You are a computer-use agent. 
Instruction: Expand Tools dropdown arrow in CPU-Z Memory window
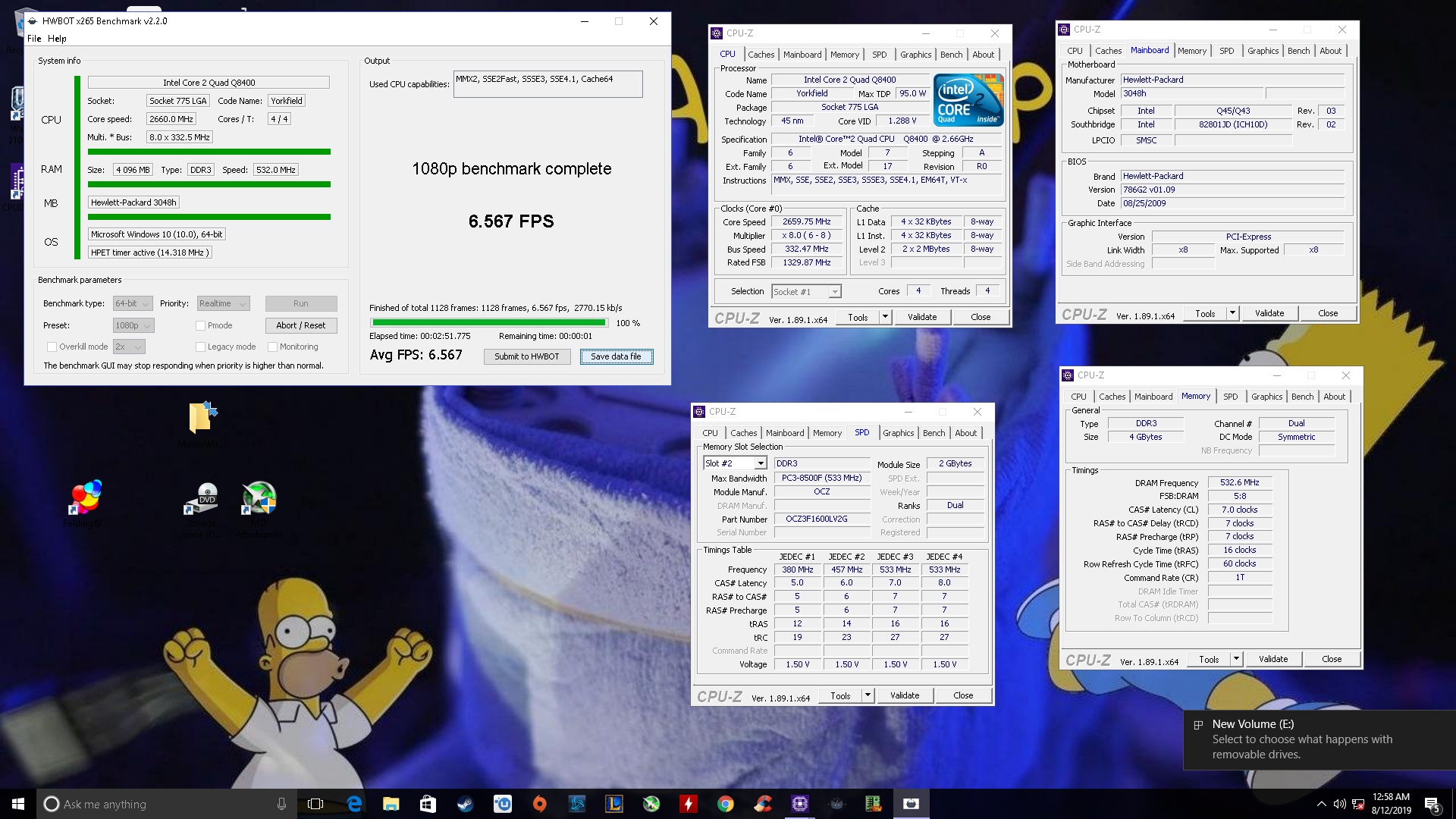1236,659
